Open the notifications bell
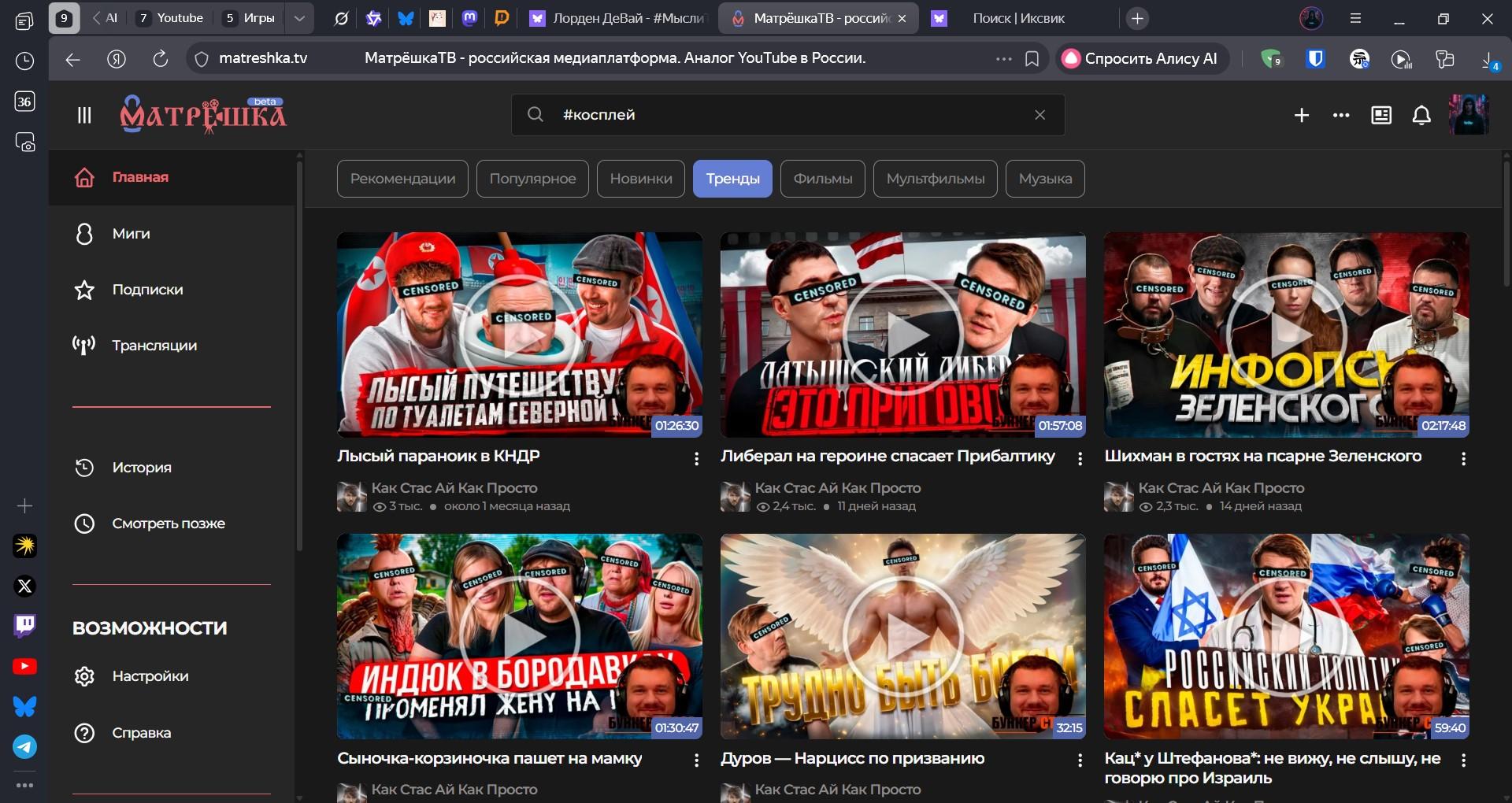The width and height of the screenshot is (1512, 803). (x=1421, y=116)
